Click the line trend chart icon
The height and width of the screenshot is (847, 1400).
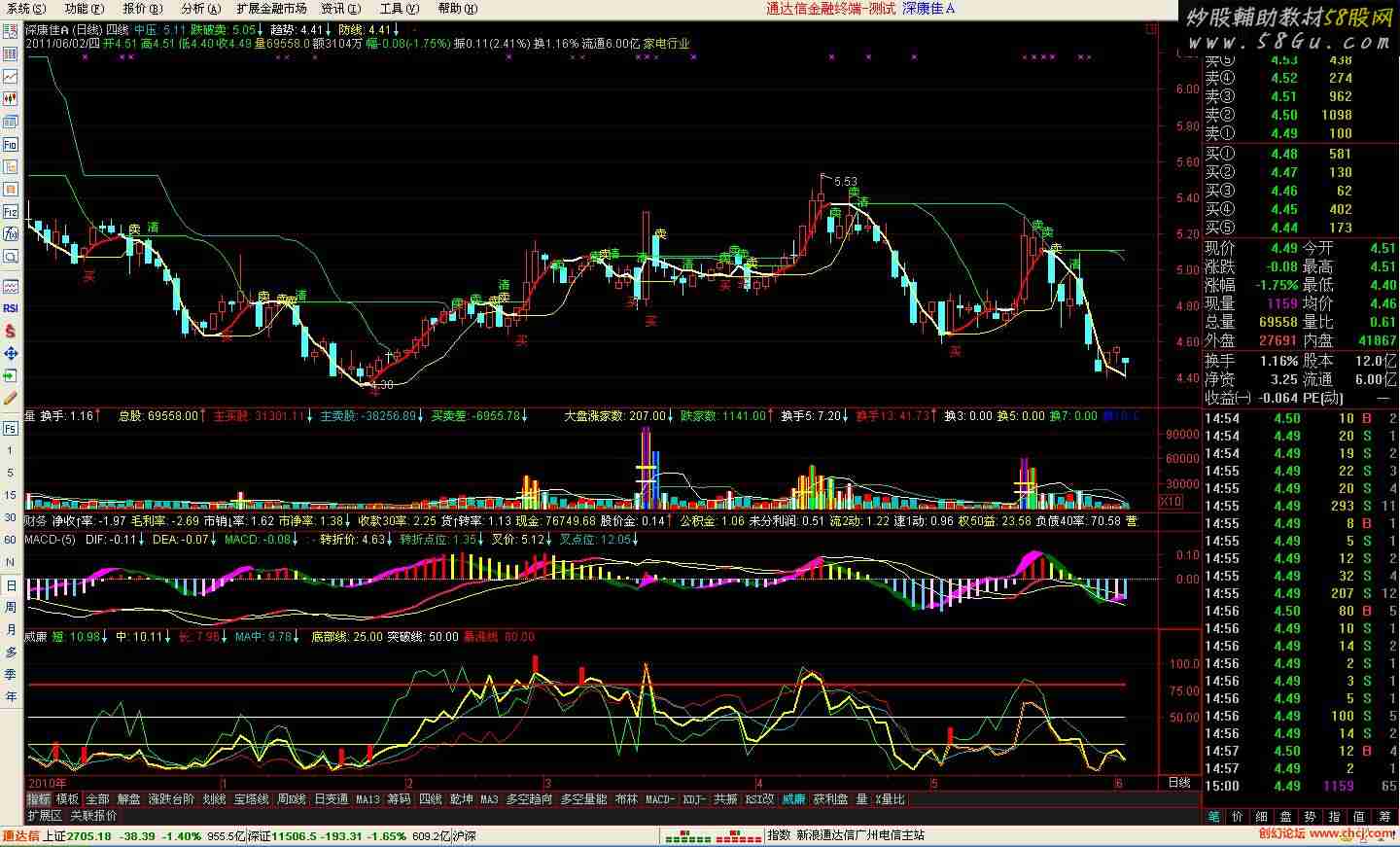[11, 76]
